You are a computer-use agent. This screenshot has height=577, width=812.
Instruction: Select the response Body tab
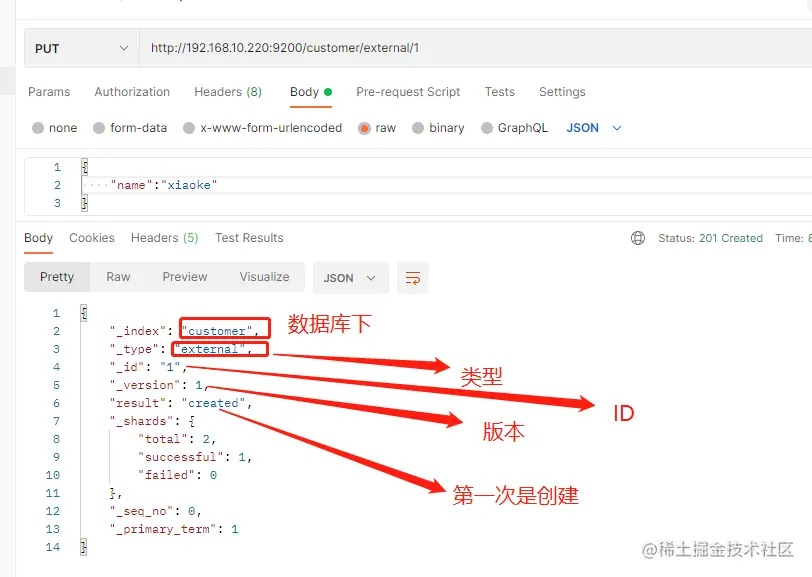[38, 238]
